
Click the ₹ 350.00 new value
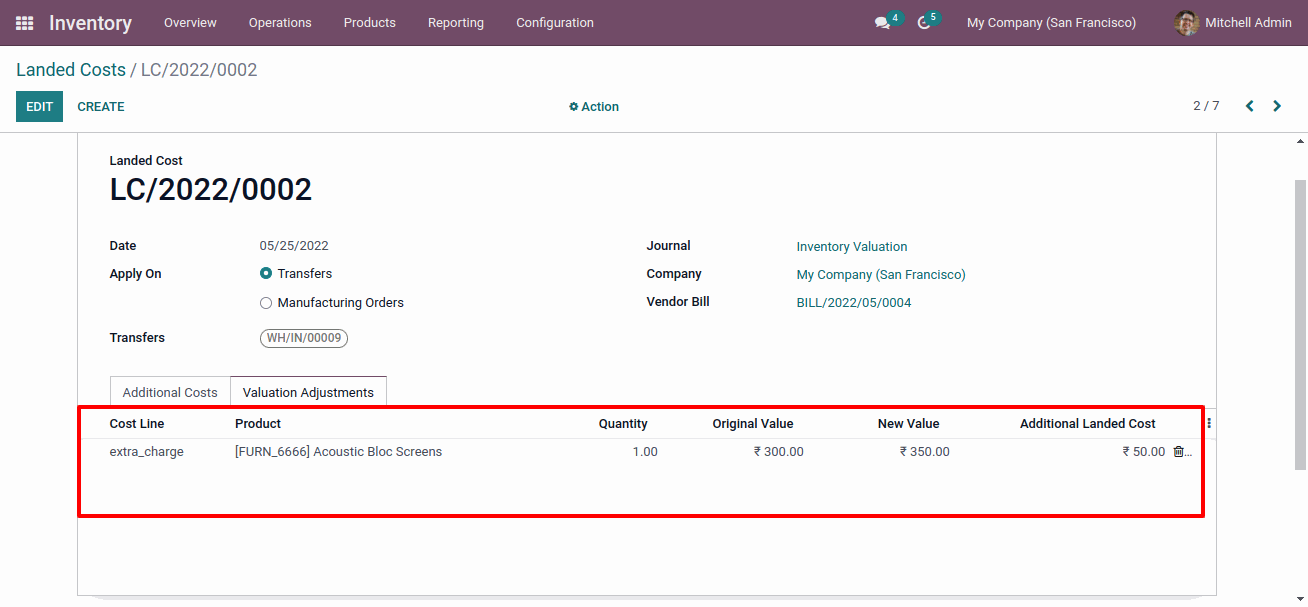click(925, 452)
